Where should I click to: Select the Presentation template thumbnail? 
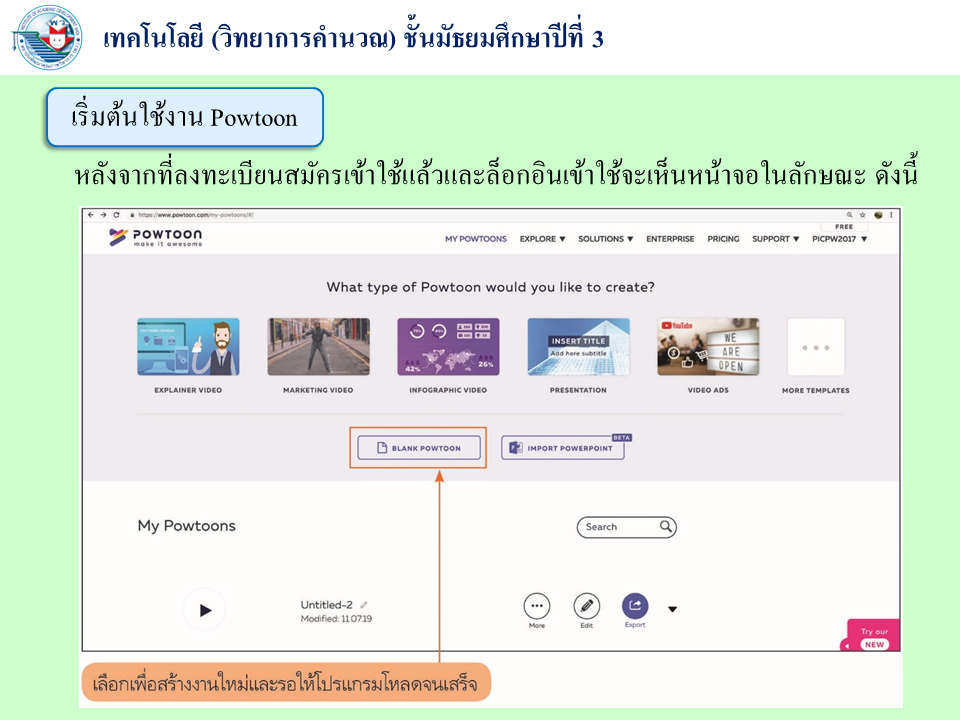pos(579,347)
